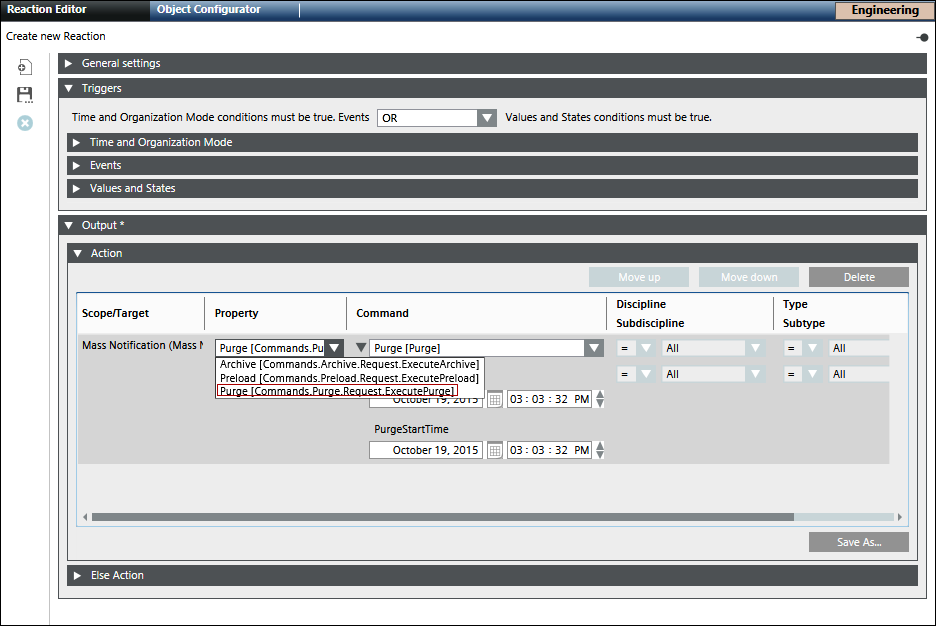Click the pin icon at top right
936x626 pixels.
click(x=921, y=37)
